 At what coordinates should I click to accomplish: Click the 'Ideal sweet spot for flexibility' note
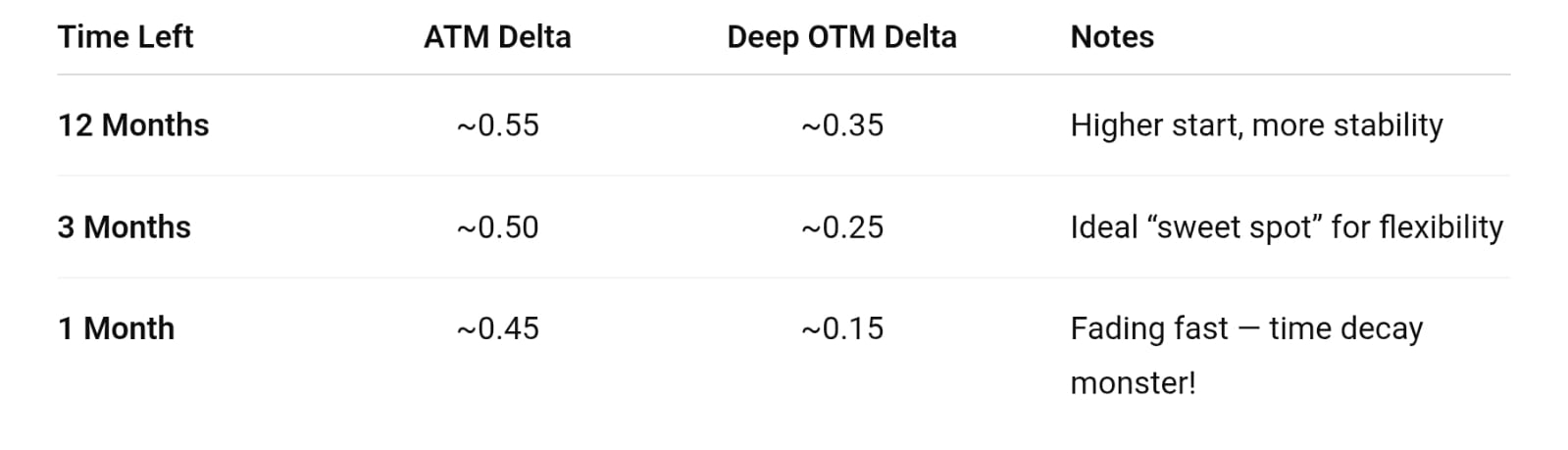click(1286, 227)
